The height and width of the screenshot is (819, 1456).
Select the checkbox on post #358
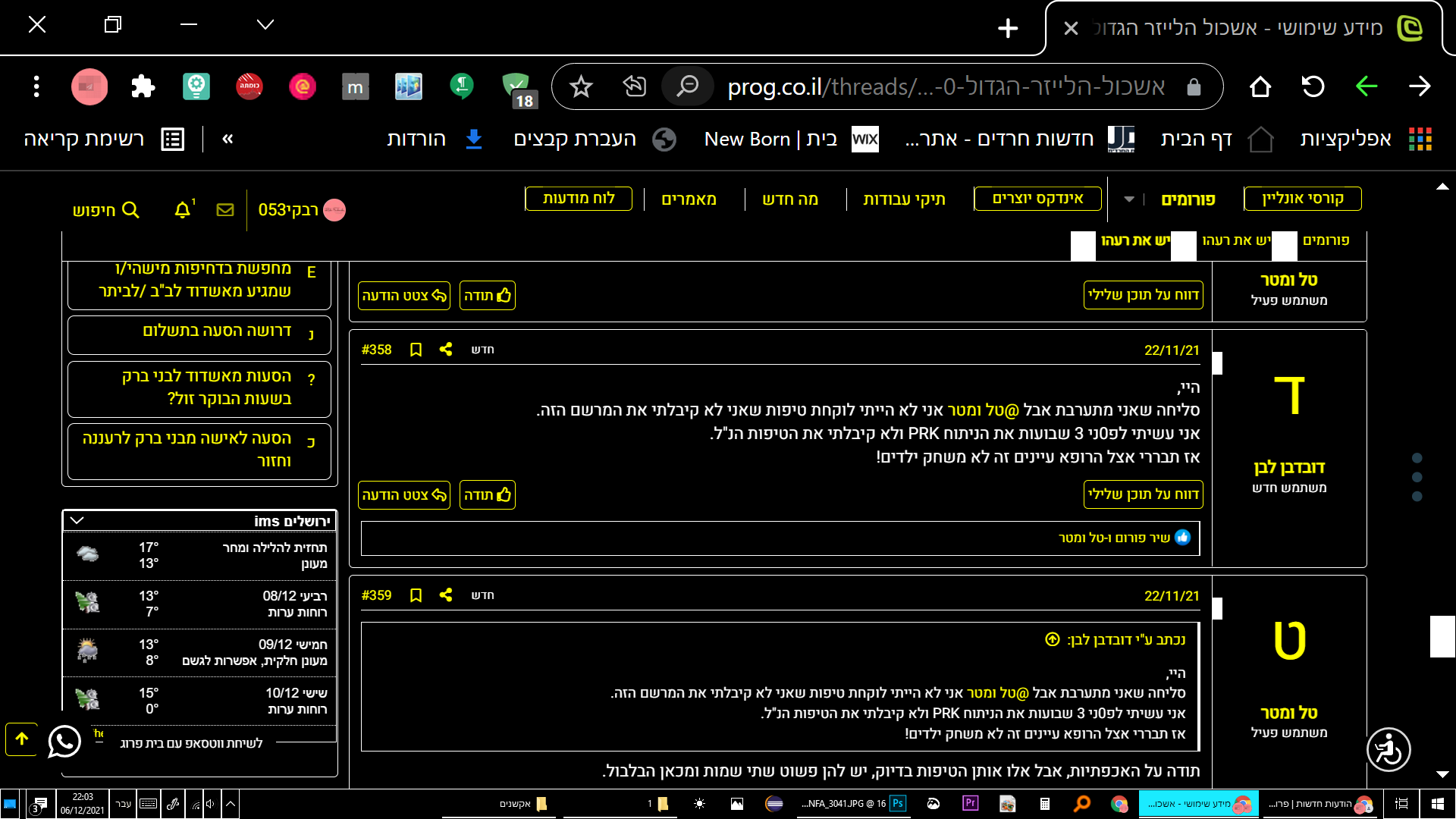point(1217,363)
